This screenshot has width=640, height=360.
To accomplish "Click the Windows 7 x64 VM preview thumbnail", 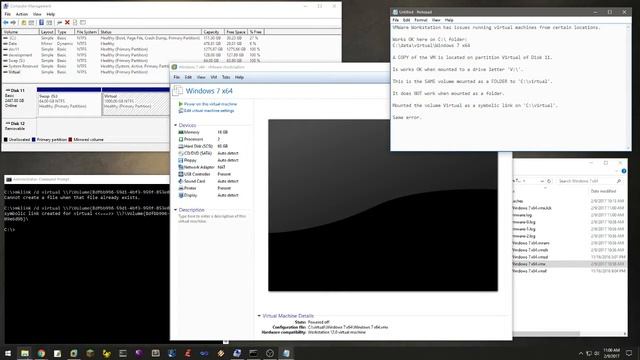I will pos(383,205).
